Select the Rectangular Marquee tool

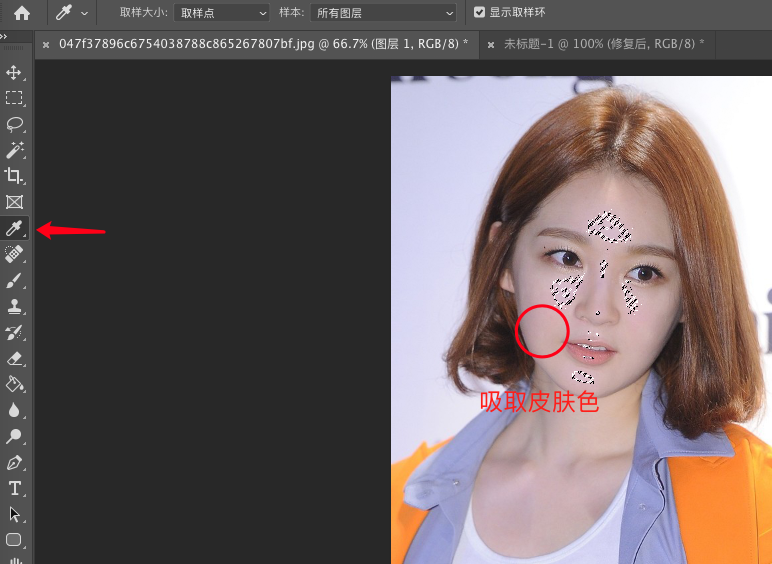(x=14, y=98)
